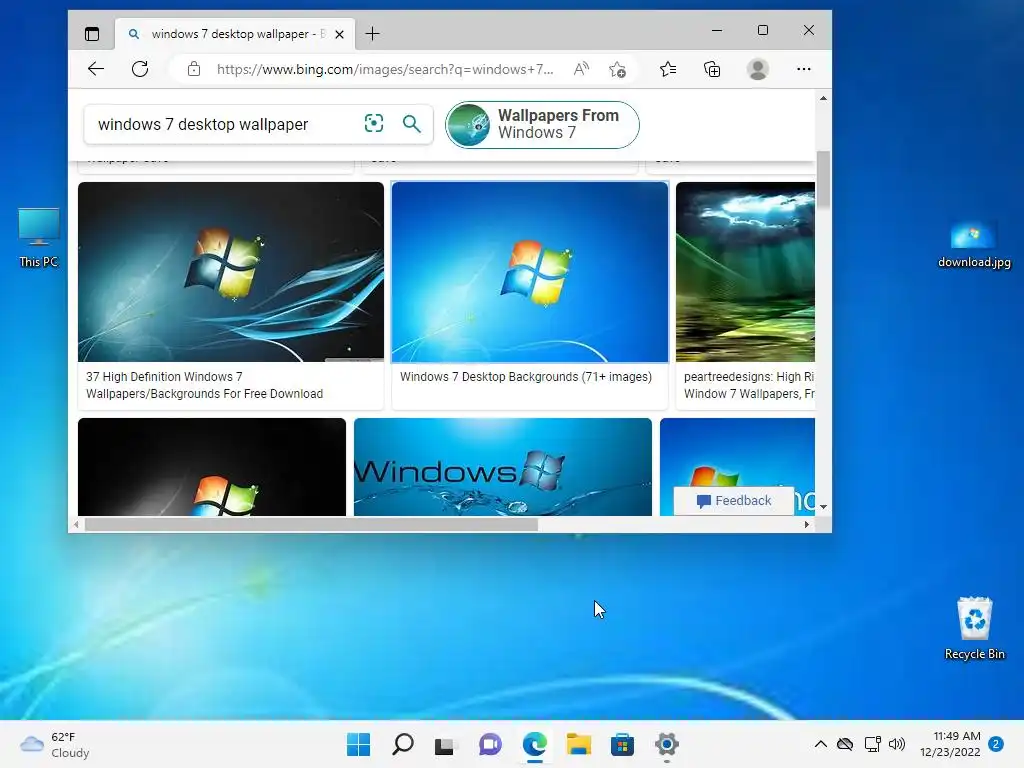Open 37 High Definition Windows 7 Wallpapers link
The width and height of the screenshot is (1024, 768).
pos(204,385)
